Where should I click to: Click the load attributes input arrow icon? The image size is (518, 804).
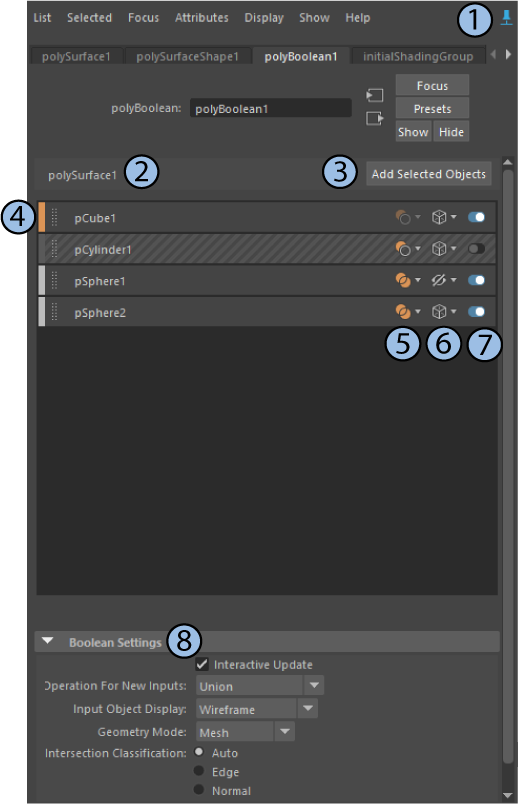[x=374, y=95]
